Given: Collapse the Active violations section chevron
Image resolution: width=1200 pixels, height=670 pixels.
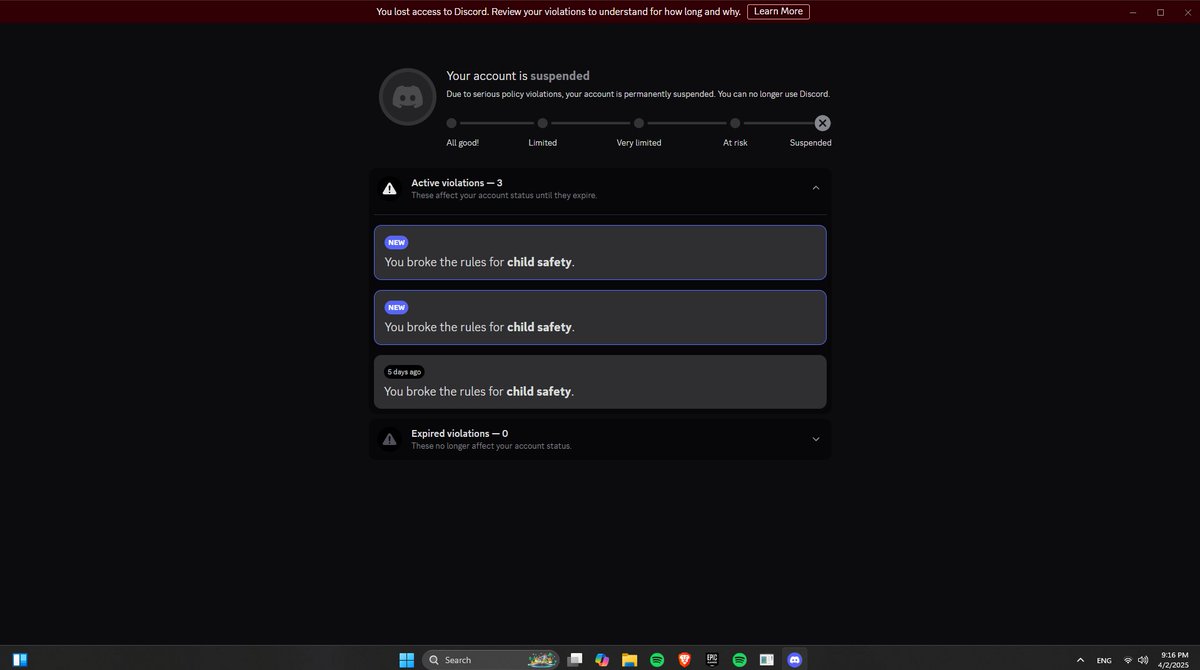Looking at the screenshot, I should coord(815,188).
